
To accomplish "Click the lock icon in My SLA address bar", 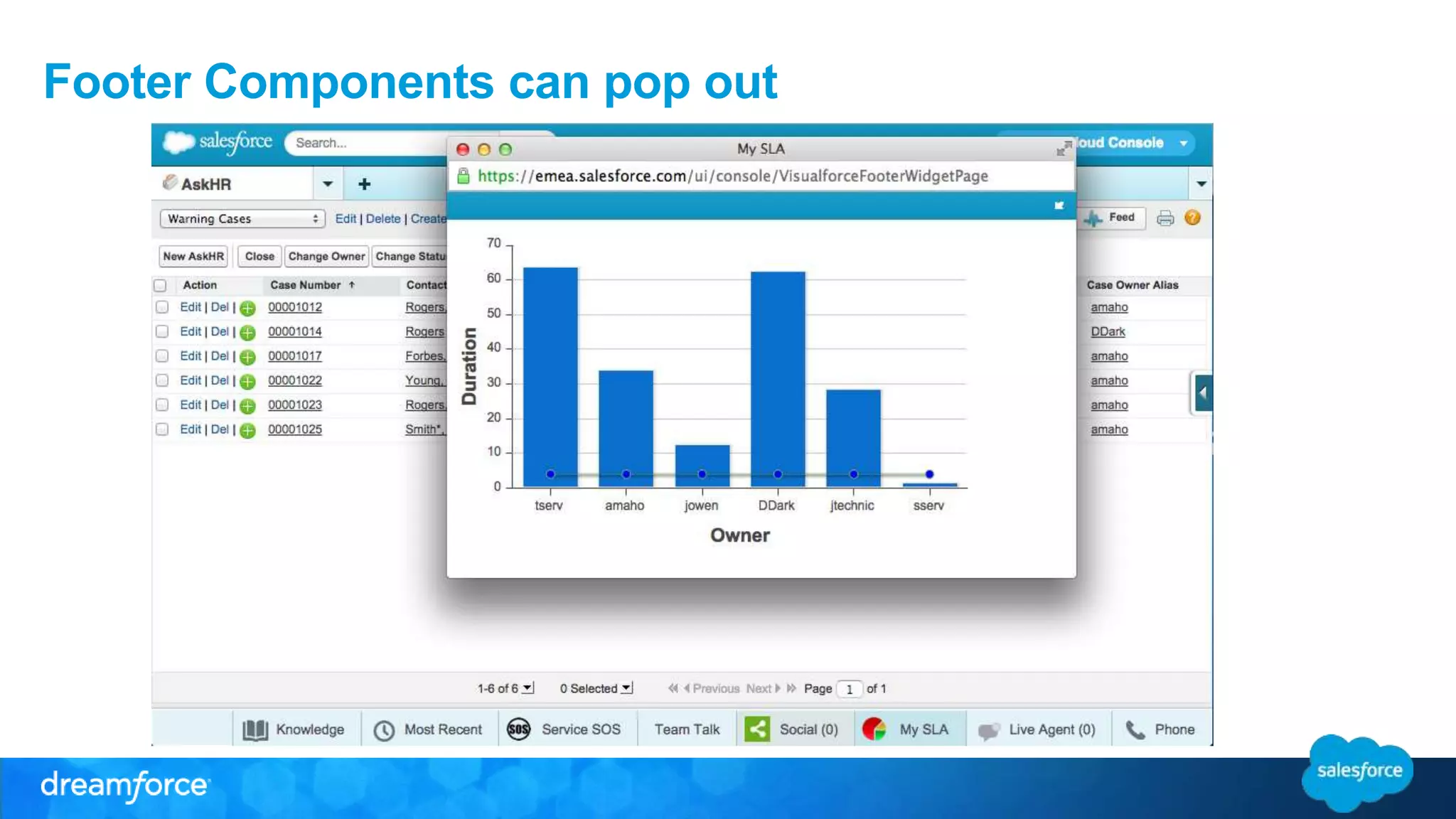I will 463,176.
